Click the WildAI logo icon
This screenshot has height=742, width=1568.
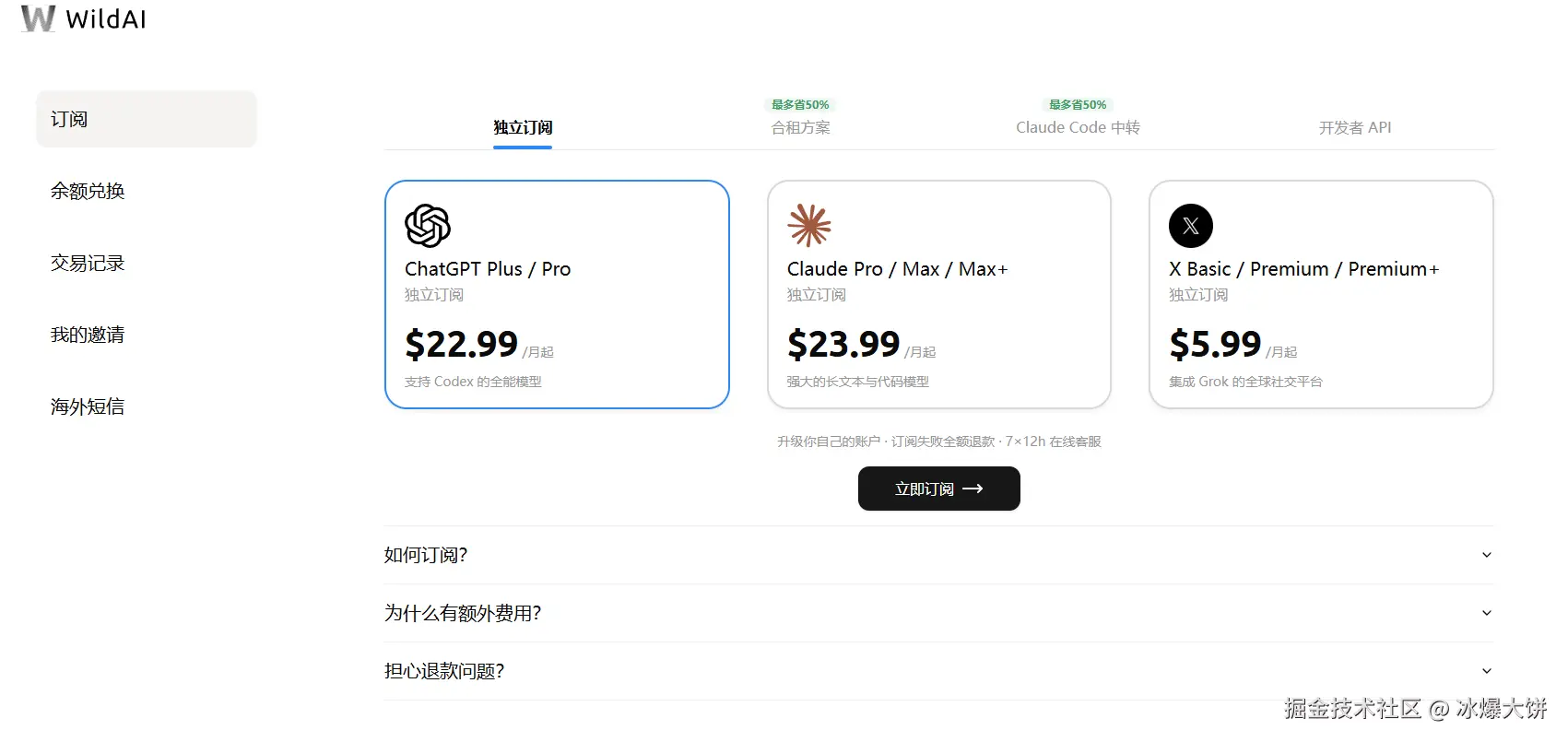(38, 18)
